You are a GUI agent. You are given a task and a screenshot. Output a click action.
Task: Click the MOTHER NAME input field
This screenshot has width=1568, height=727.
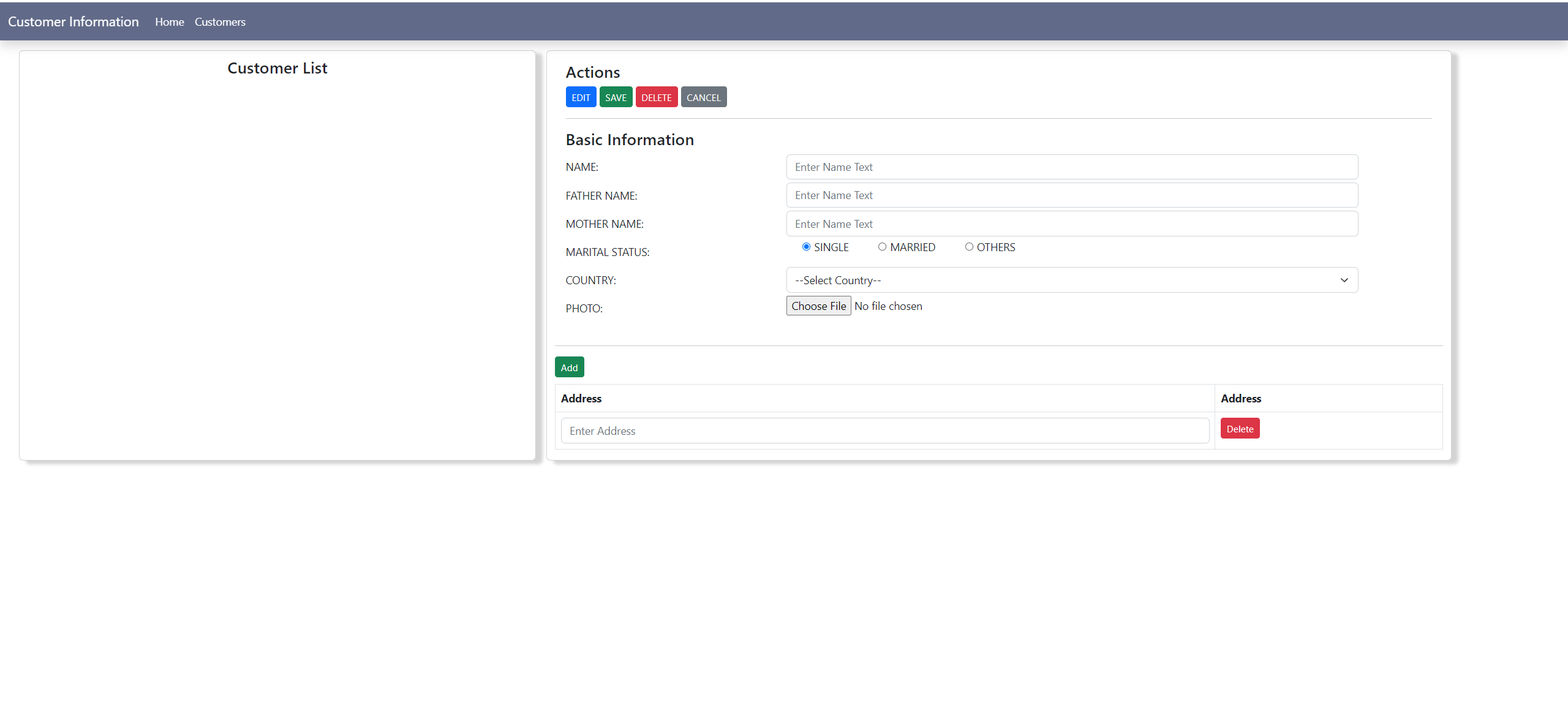(1071, 224)
